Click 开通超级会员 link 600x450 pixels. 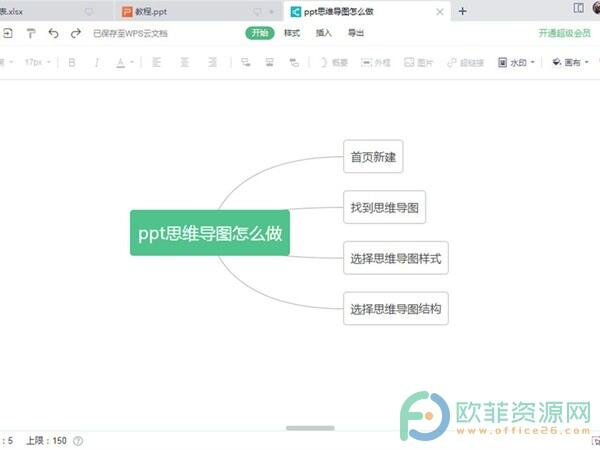565,33
